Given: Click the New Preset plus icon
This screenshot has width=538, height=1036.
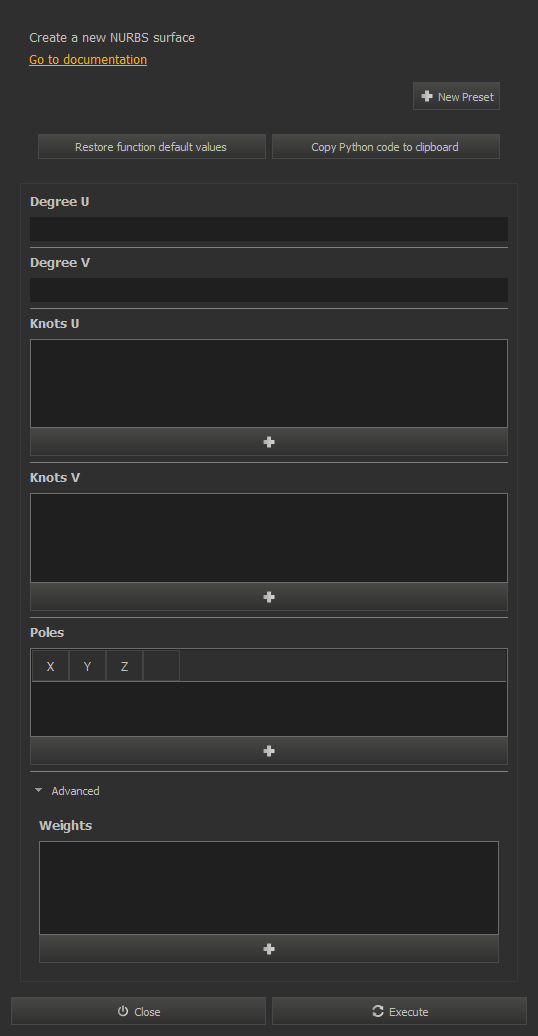Looking at the screenshot, I should point(427,96).
